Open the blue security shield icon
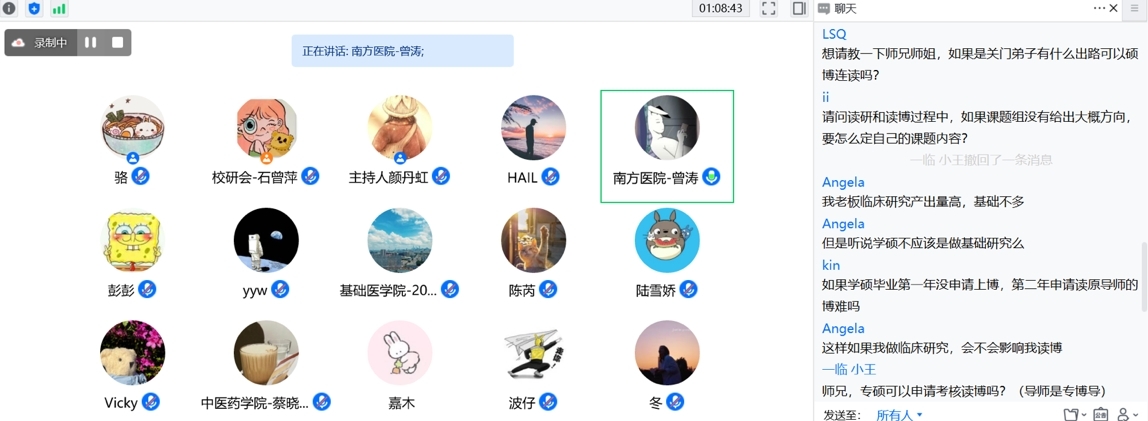Screen dimensions: 1148x421 tap(34, 9)
